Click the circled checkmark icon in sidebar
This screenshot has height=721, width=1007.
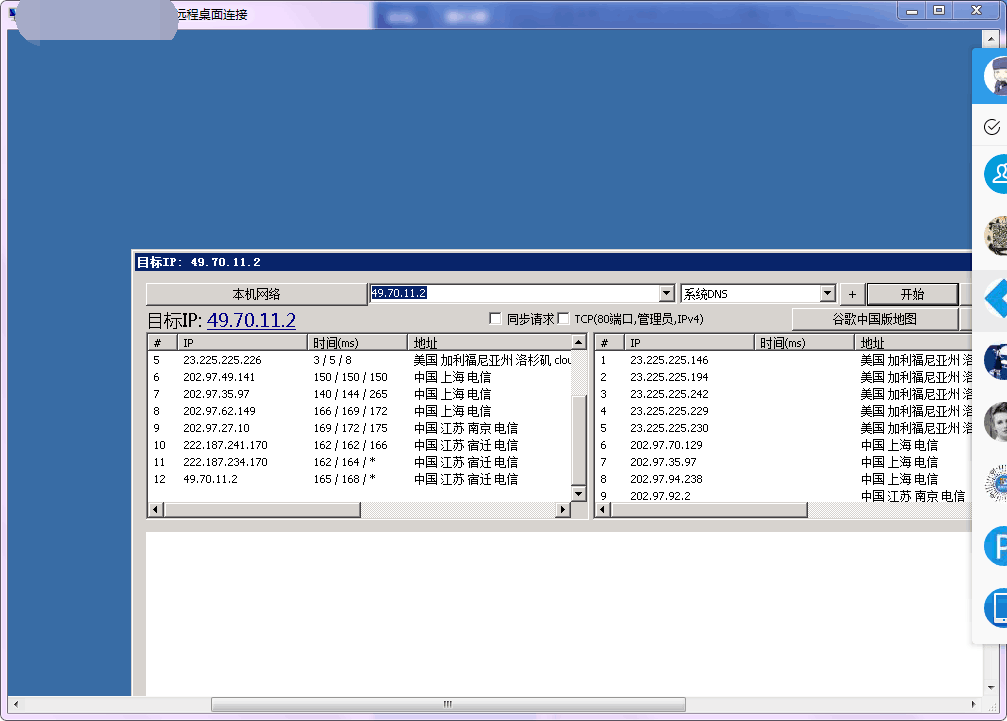992,126
